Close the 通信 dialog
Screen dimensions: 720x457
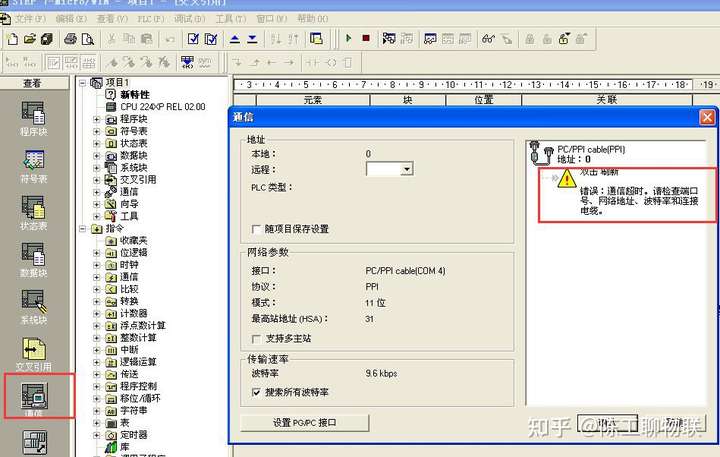click(707, 118)
